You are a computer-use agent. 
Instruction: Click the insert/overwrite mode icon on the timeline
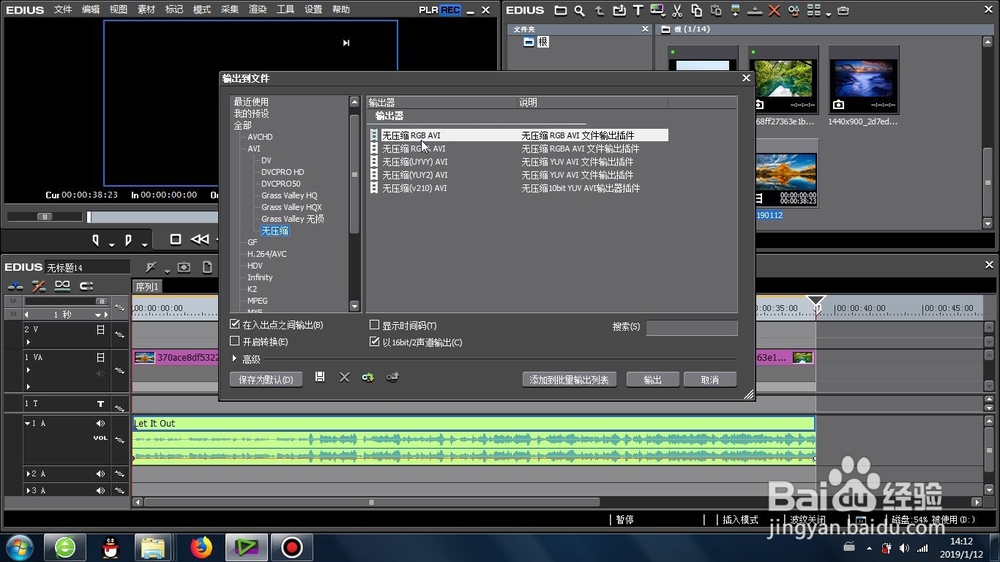[x=15, y=286]
